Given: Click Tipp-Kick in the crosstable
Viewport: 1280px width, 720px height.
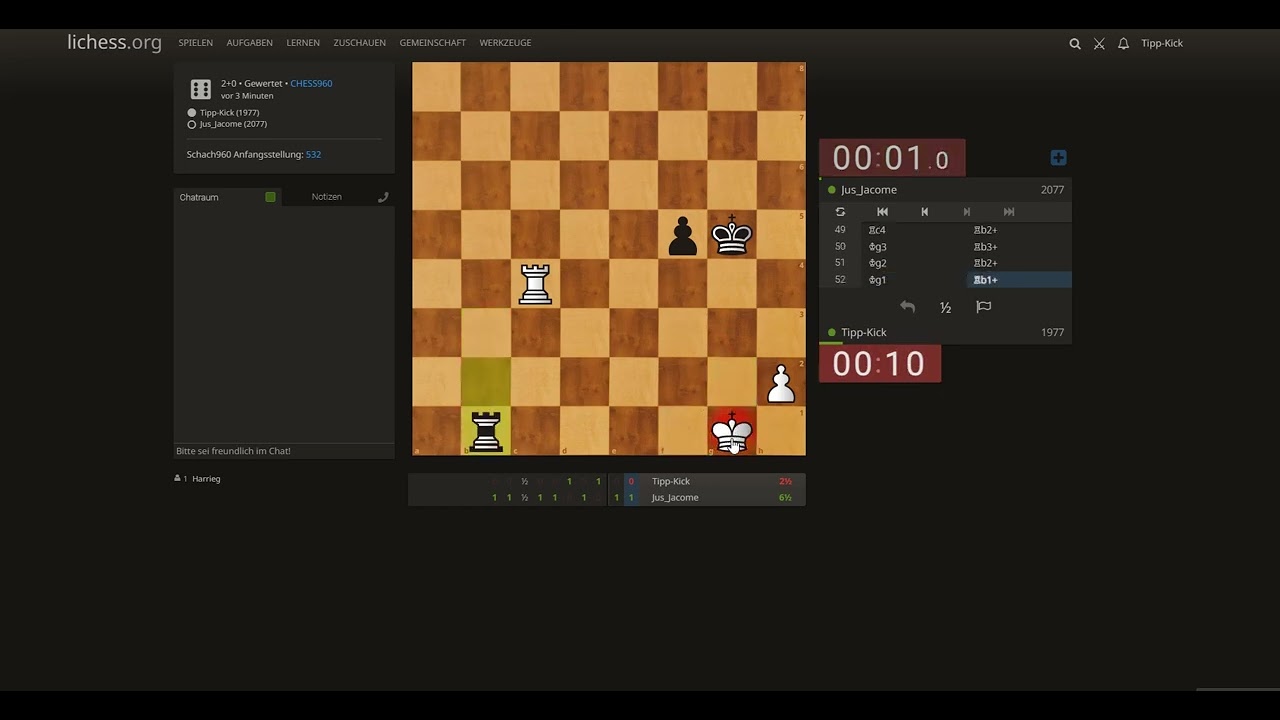Looking at the screenshot, I should [x=671, y=481].
